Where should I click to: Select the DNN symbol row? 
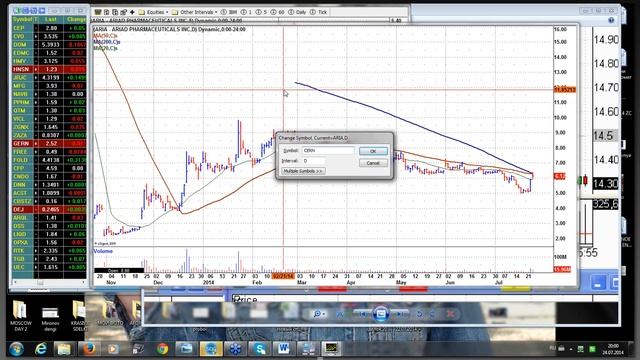coord(49,184)
